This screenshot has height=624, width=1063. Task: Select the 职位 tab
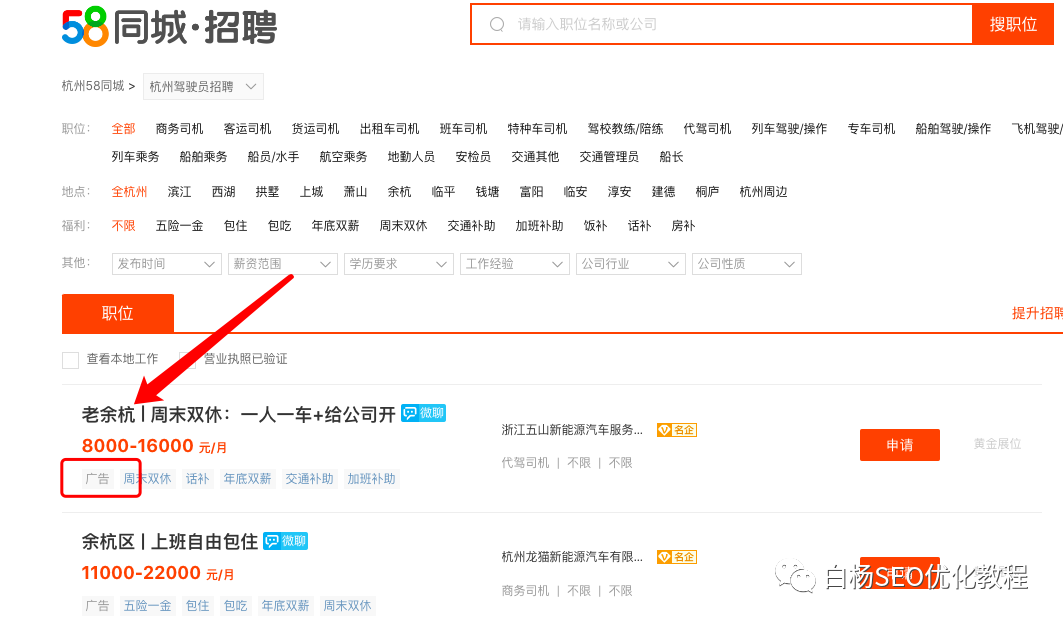[x=118, y=313]
